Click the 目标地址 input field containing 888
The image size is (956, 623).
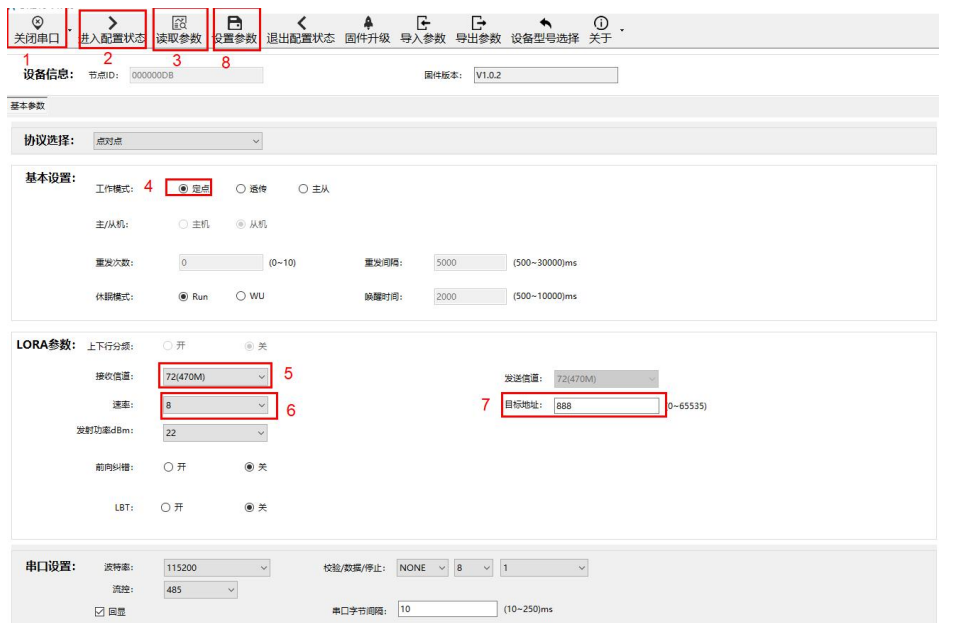pos(605,405)
